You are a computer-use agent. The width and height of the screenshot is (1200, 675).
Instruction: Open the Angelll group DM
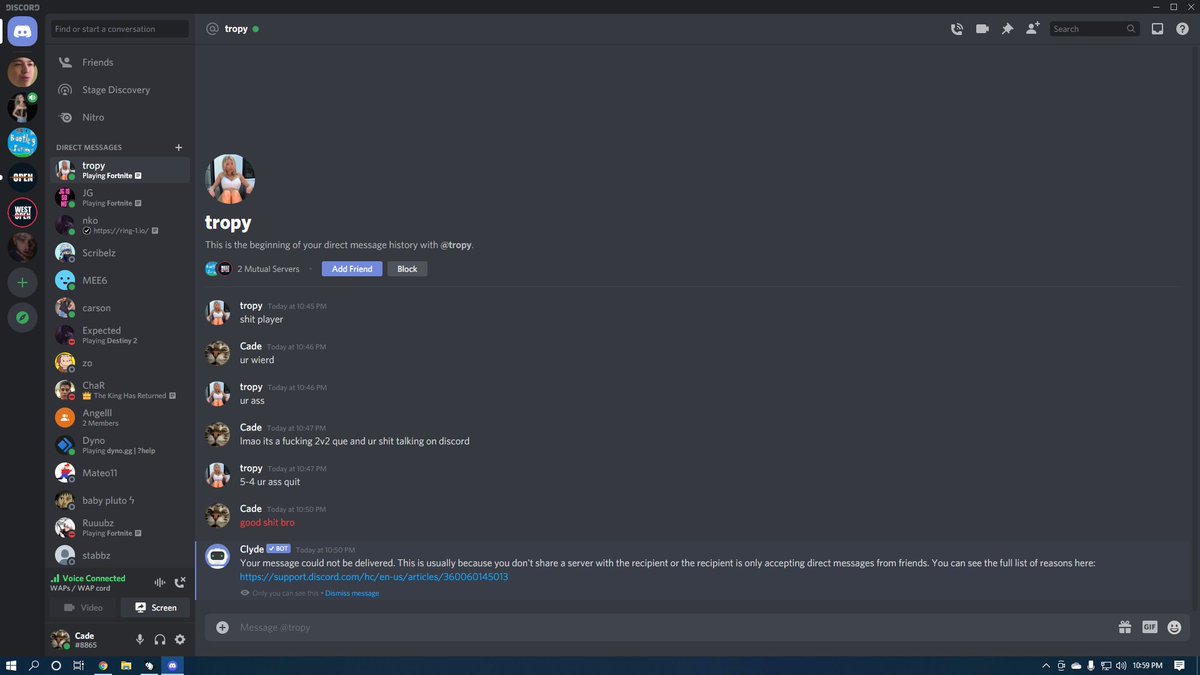pos(120,418)
